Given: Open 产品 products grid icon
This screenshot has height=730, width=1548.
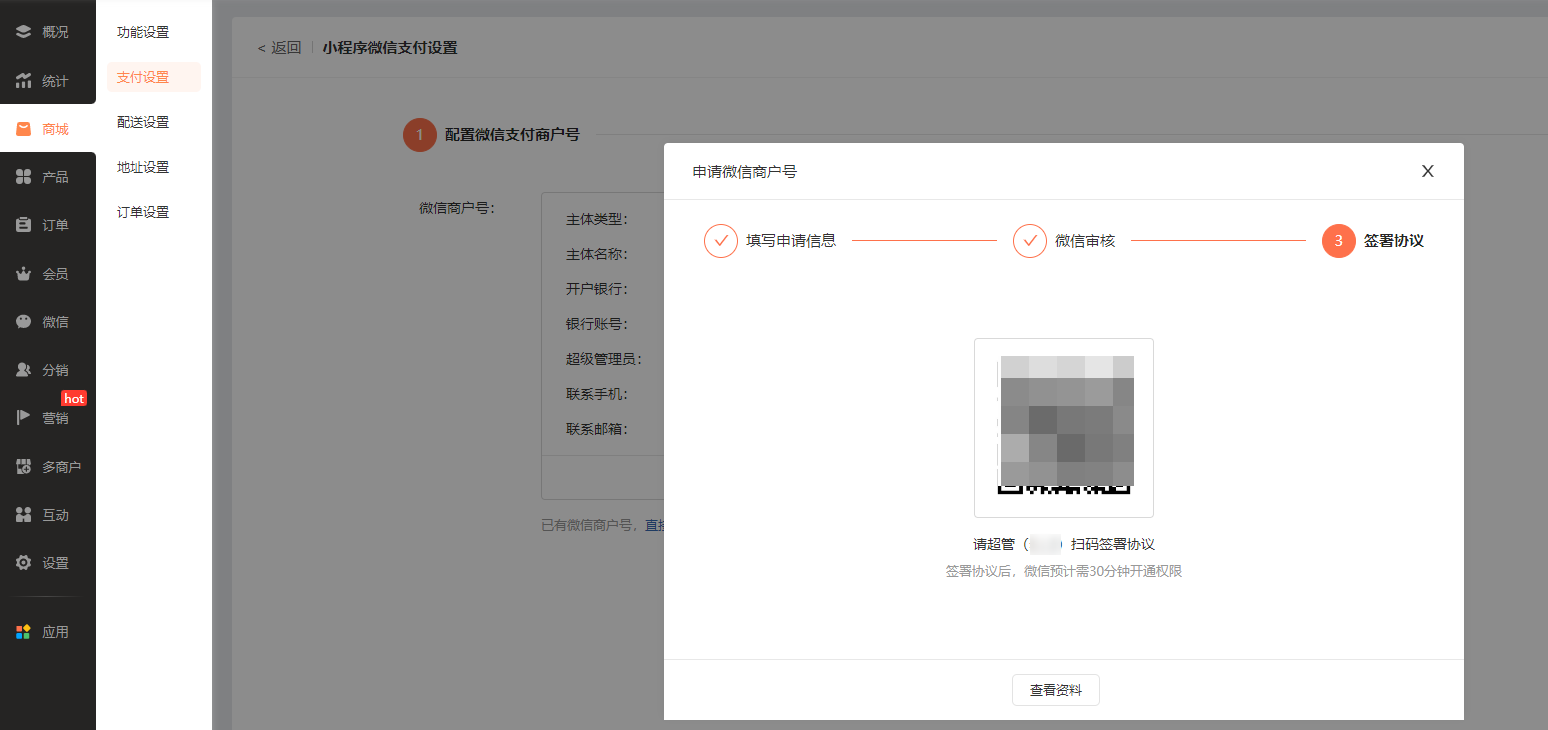Looking at the screenshot, I should point(24,177).
